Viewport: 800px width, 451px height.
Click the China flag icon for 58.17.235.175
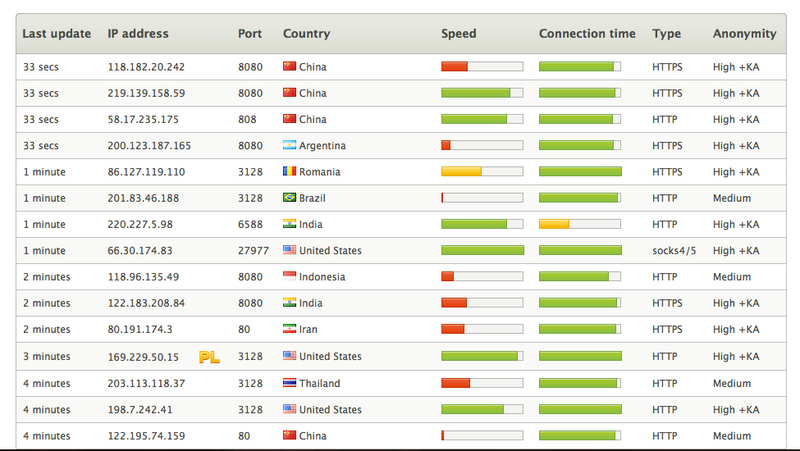point(289,118)
